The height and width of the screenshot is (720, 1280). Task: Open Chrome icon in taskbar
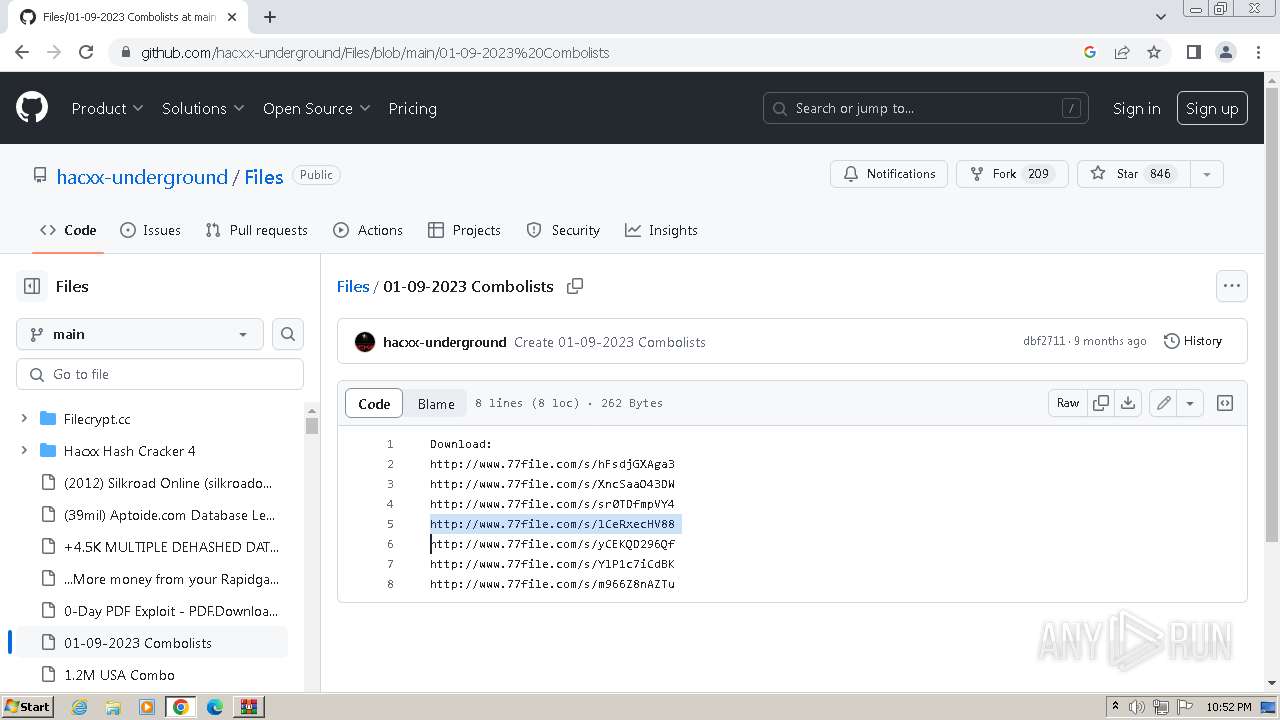(180, 707)
